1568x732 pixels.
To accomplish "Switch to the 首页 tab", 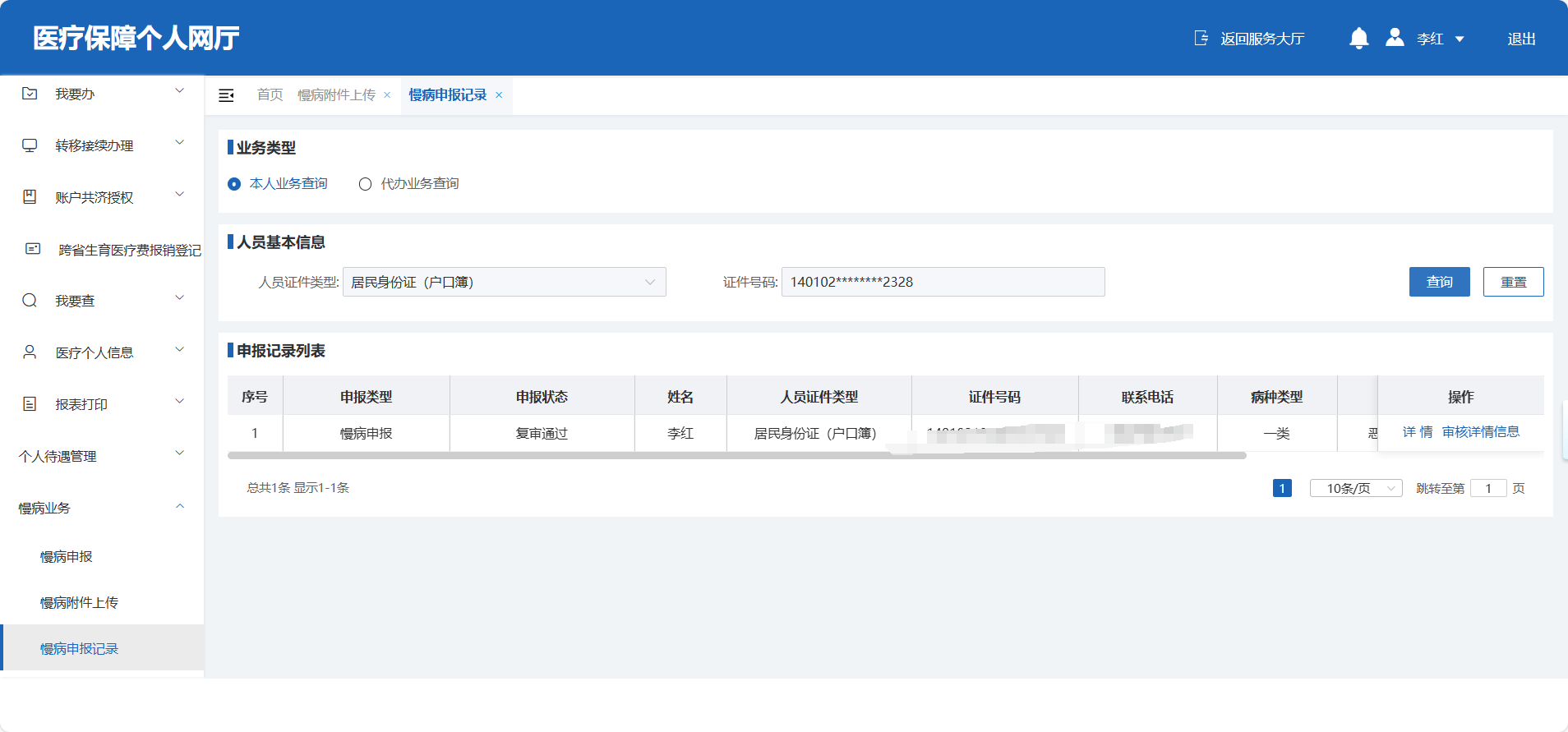I will point(270,95).
